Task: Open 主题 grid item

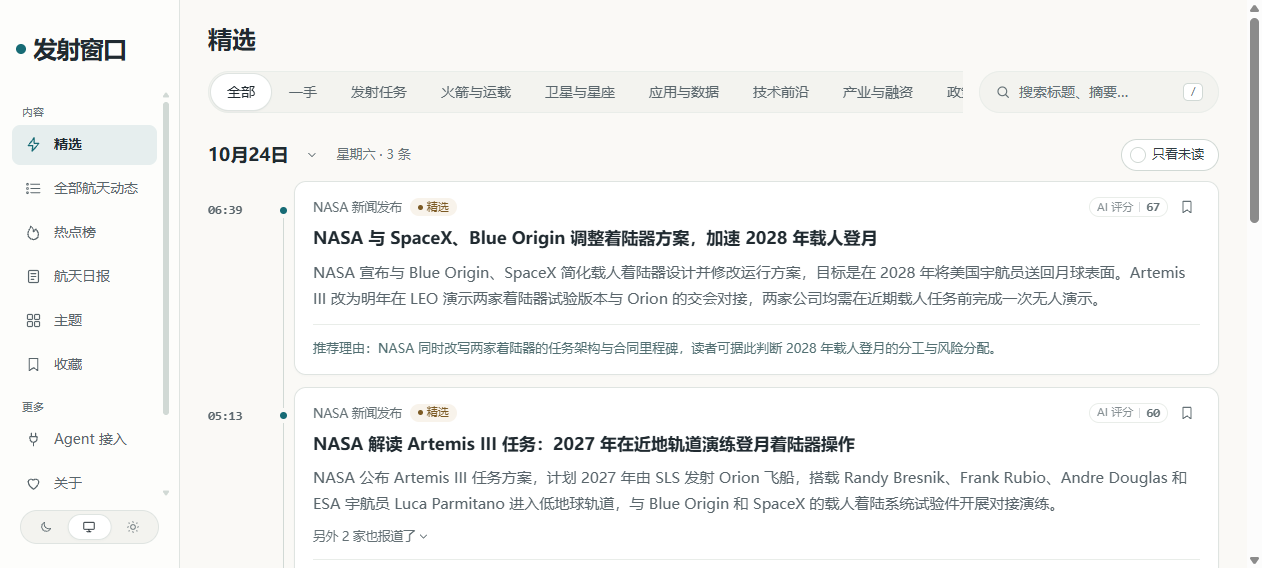Action: (x=84, y=320)
